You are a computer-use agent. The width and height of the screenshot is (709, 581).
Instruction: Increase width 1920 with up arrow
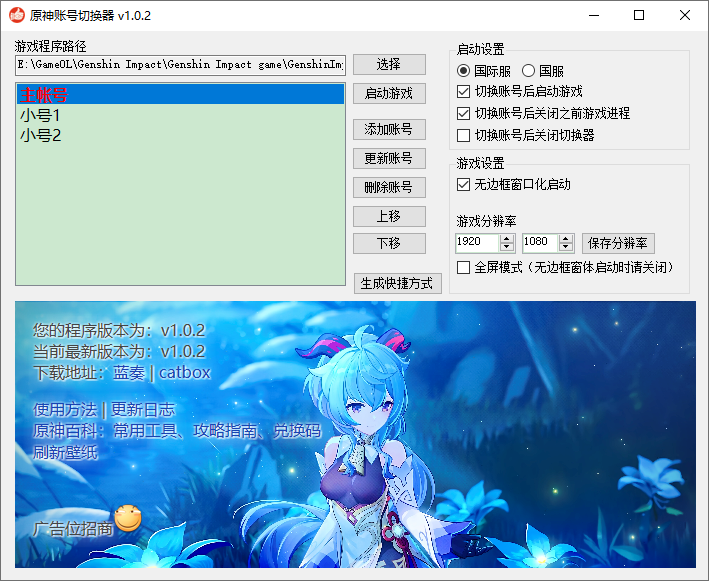[x=507, y=239]
